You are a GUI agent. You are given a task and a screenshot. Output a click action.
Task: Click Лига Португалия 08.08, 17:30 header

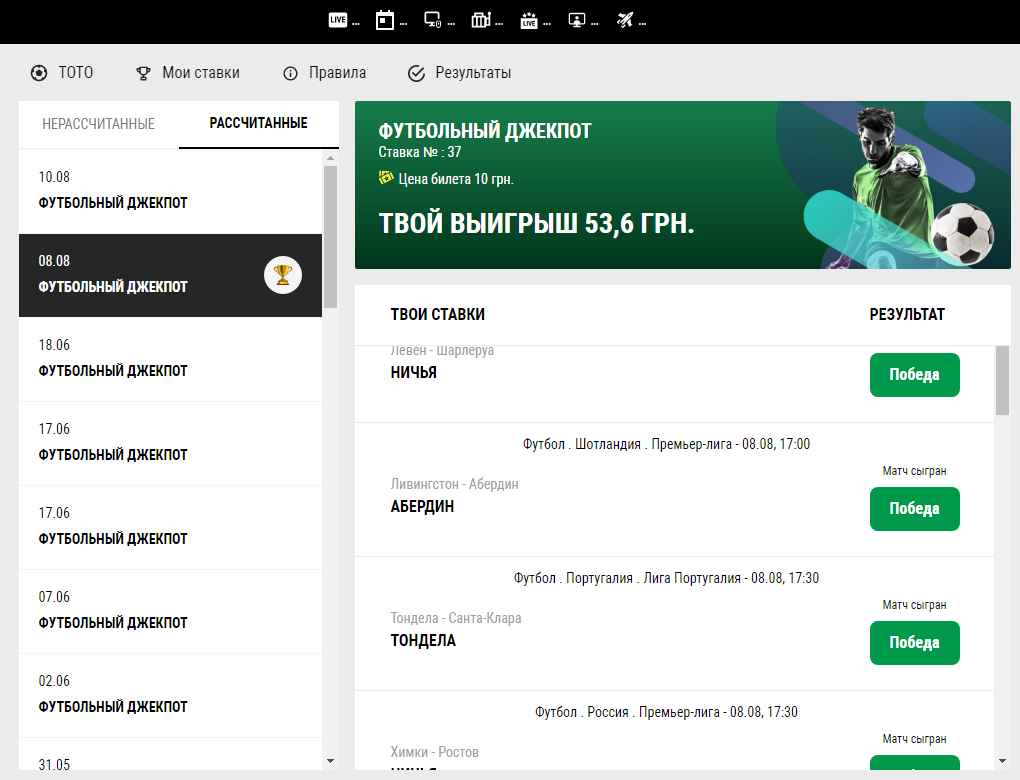666,578
